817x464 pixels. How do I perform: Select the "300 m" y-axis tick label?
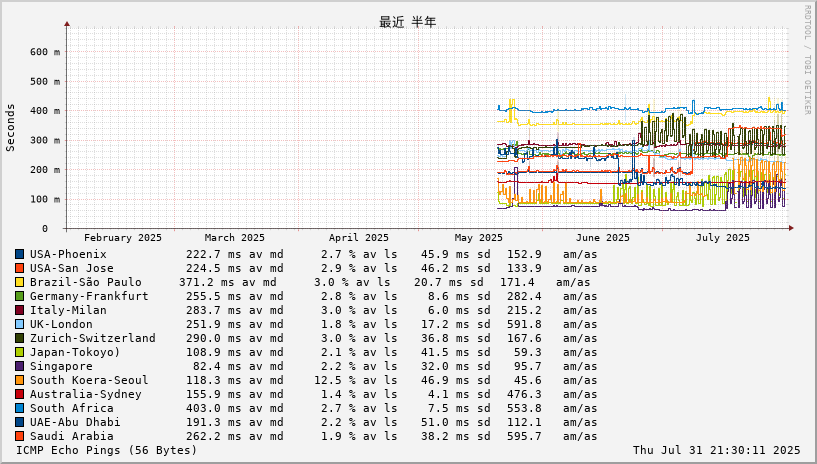tap(45, 141)
